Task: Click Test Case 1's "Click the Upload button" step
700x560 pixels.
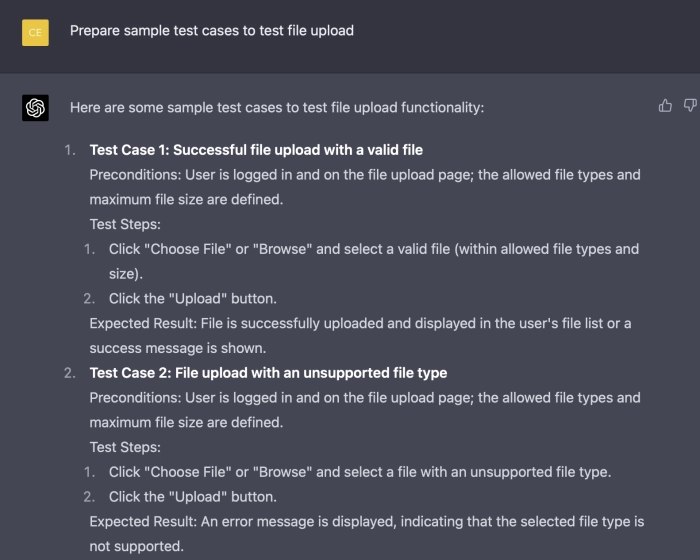Action: 192,298
